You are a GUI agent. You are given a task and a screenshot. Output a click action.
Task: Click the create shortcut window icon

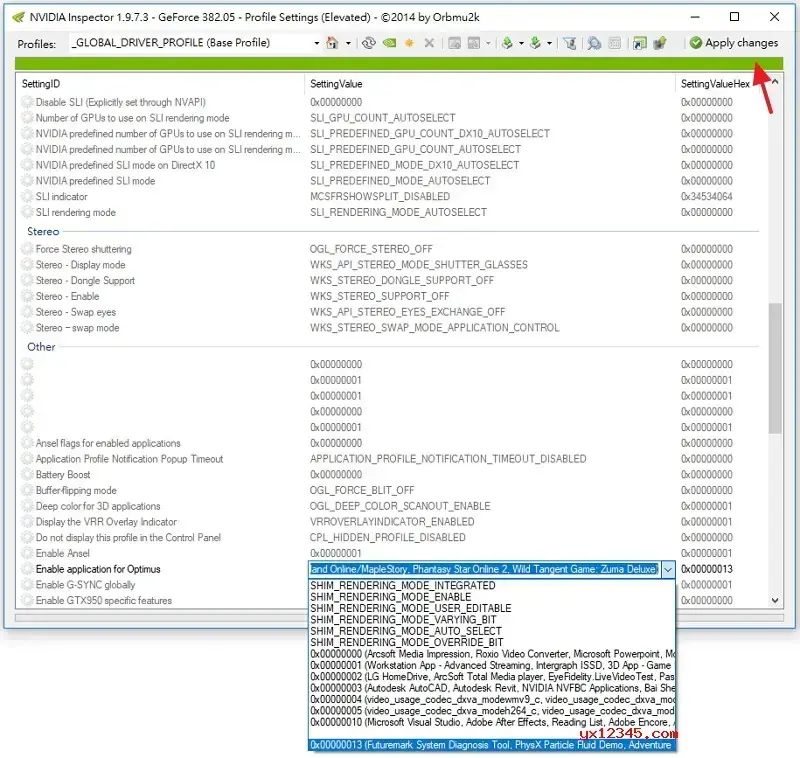[639, 43]
